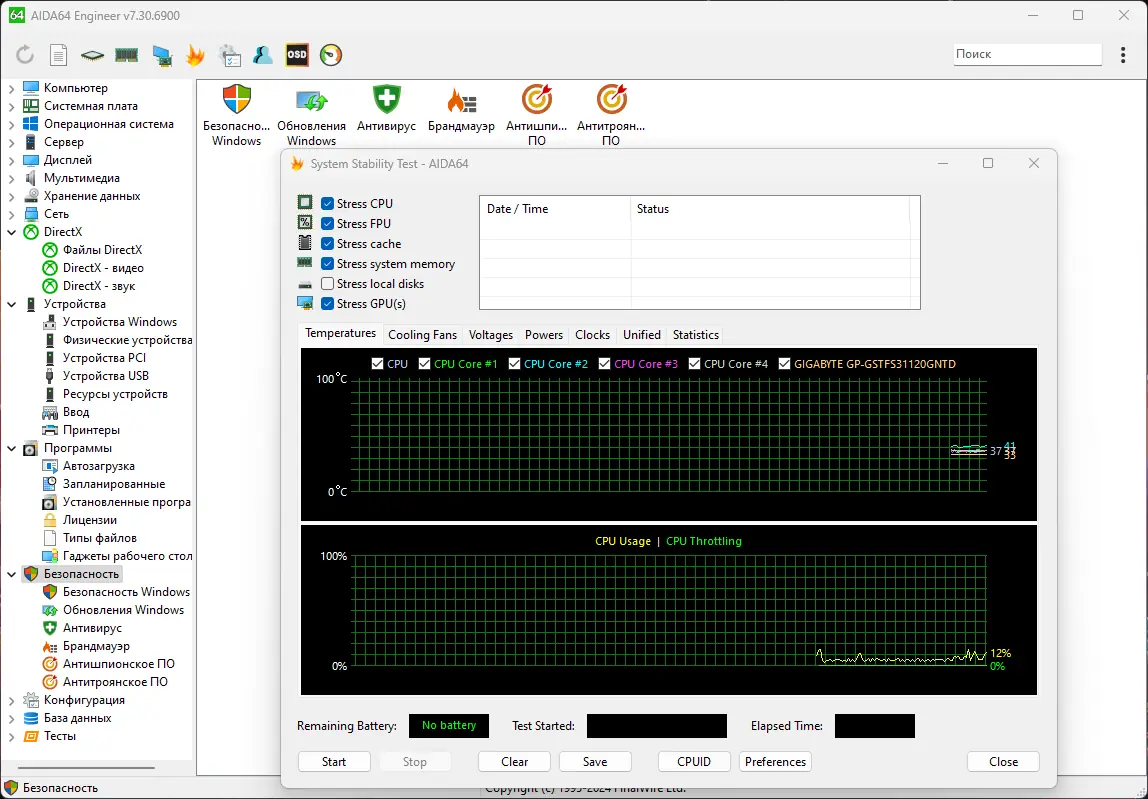Uncheck the Stress CPU checkbox
This screenshot has width=1148, height=799.
click(x=328, y=204)
